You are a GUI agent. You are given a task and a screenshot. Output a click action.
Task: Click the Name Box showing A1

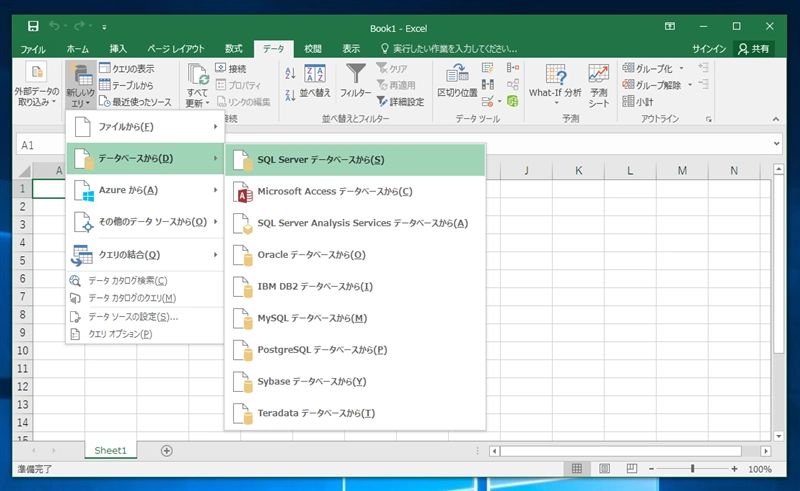click(x=41, y=145)
